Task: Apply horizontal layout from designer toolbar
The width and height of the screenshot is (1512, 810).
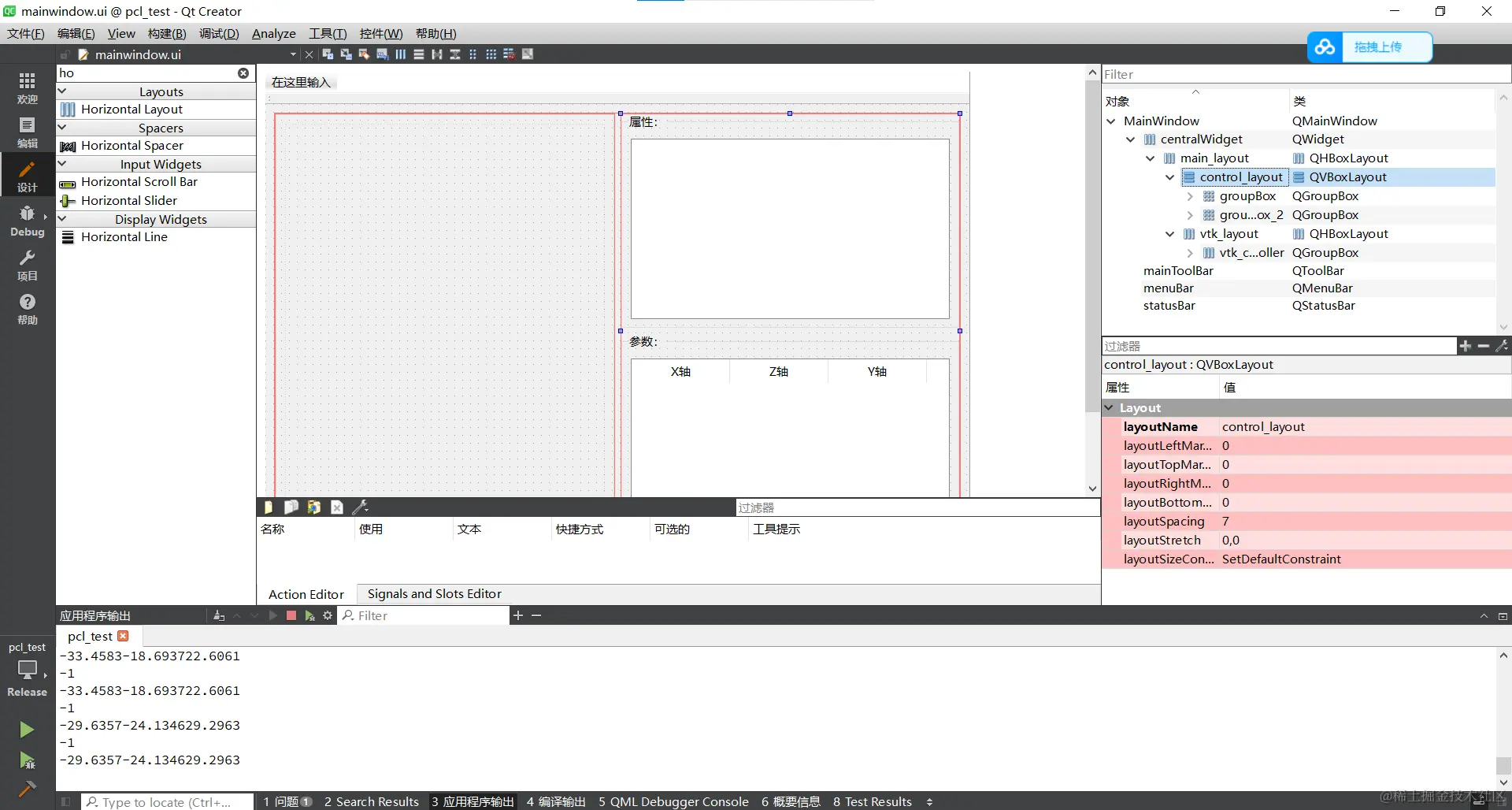Action: pos(401,54)
